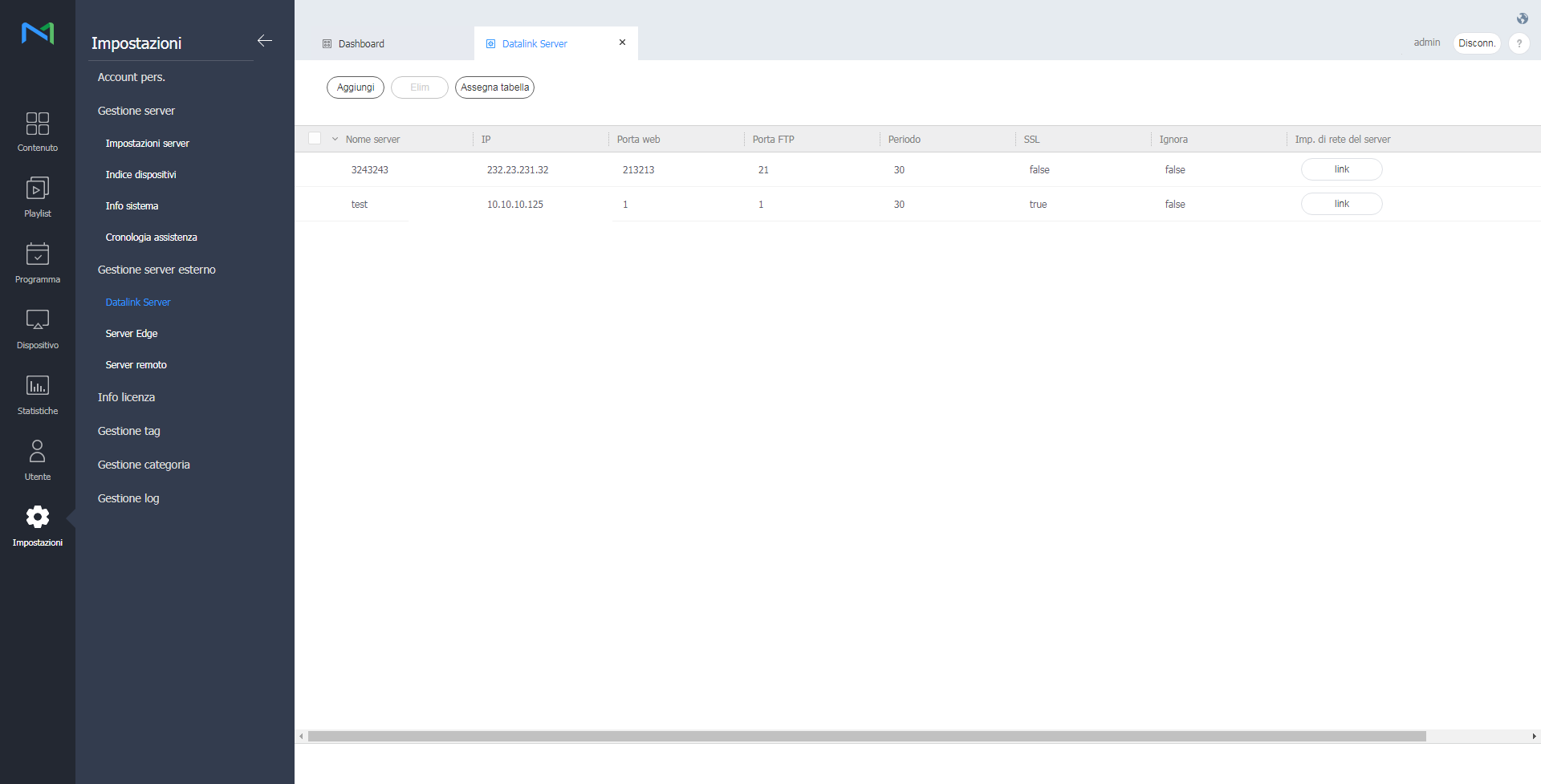Expand the chevron next to Nome server
Image resolution: width=1541 pixels, height=784 pixels.
coord(335,139)
